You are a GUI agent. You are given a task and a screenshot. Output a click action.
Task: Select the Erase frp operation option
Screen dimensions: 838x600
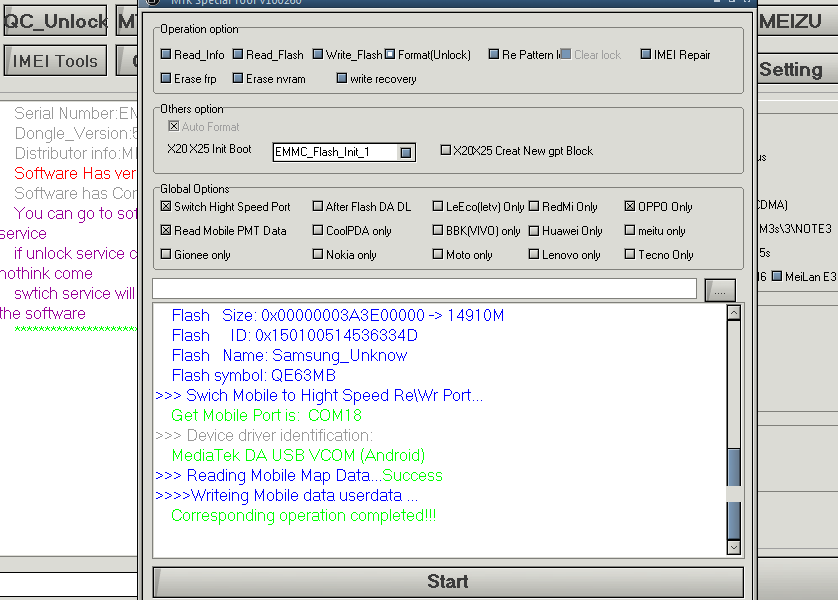[x=189, y=79]
